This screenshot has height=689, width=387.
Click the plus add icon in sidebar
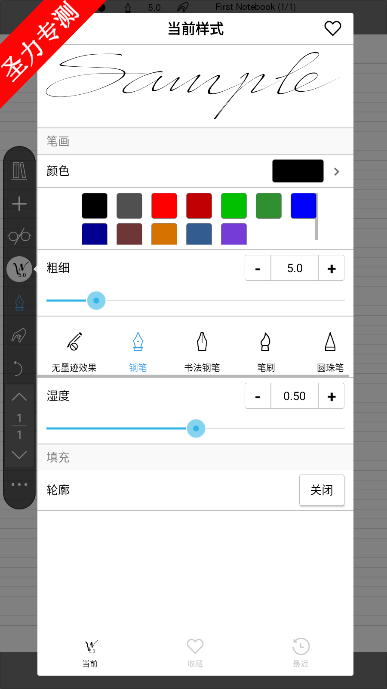pos(19,204)
